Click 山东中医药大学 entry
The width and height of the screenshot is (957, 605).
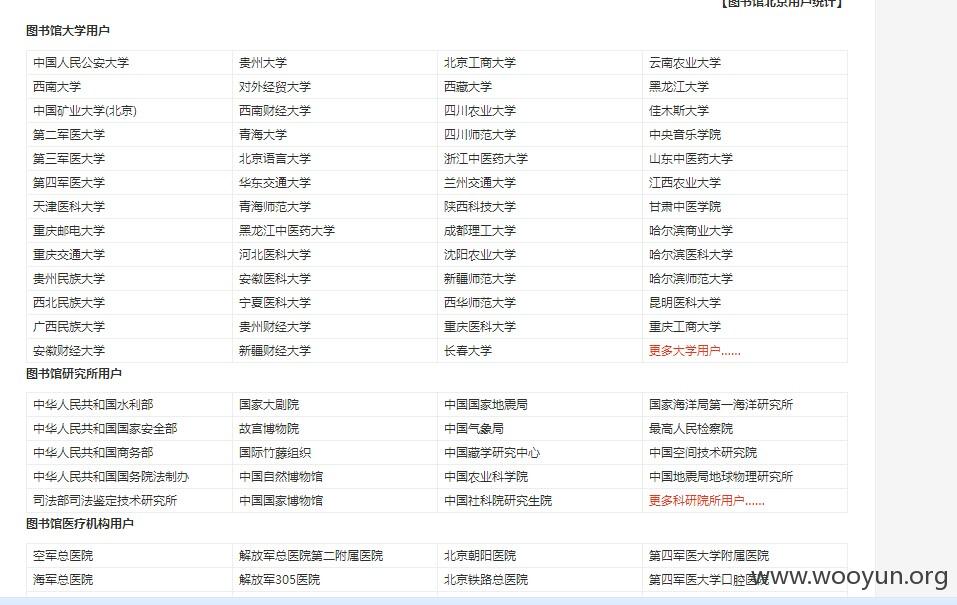tap(691, 159)
